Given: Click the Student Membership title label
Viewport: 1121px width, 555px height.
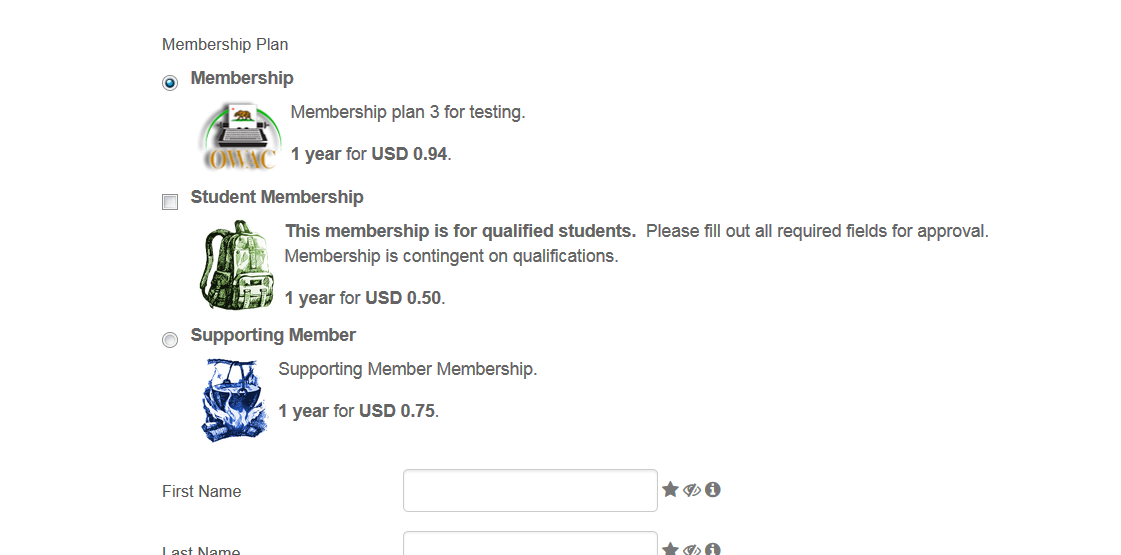Looking at the screenshot, I should tap(277, 197).
